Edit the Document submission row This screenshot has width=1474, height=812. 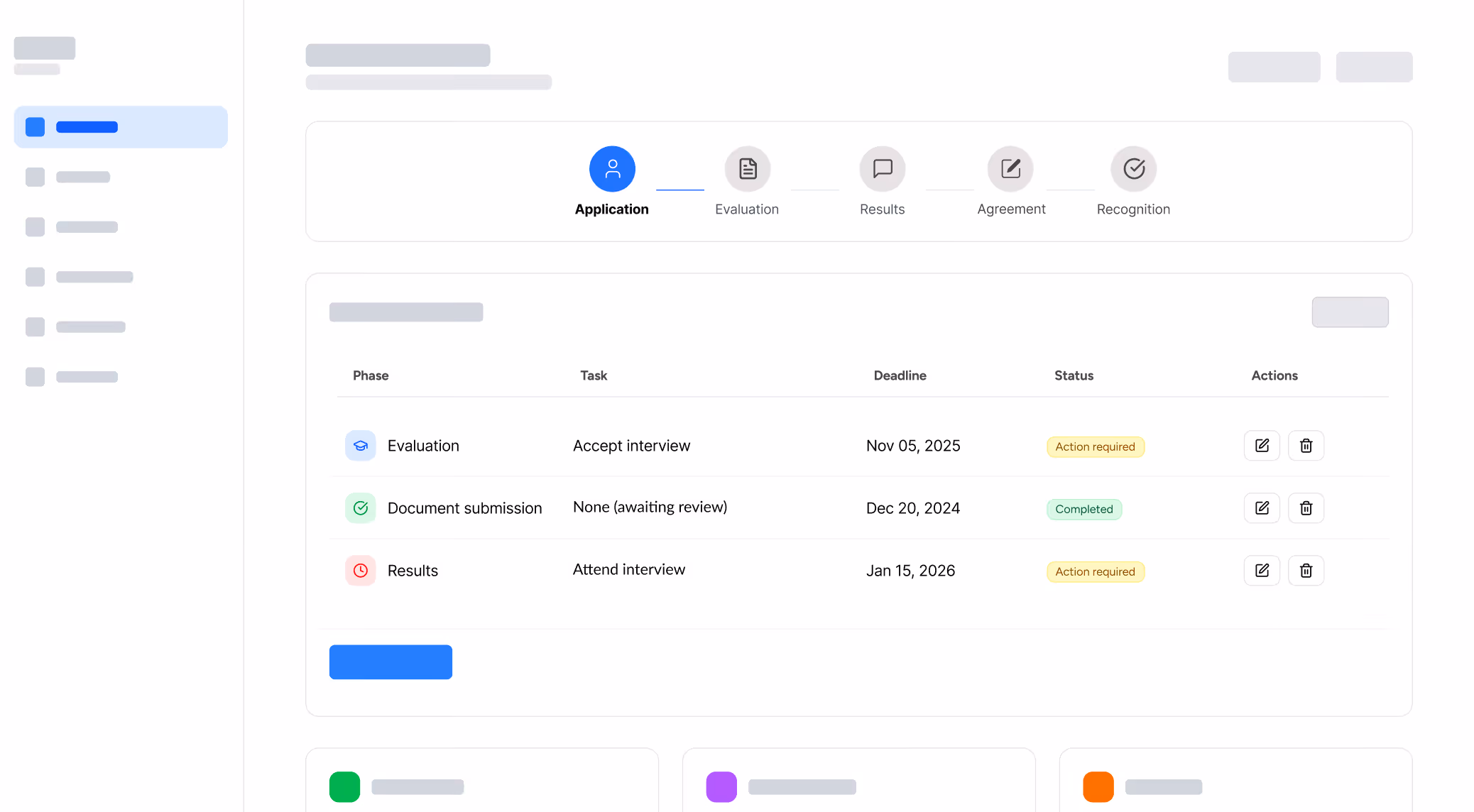click(1262, 508)
